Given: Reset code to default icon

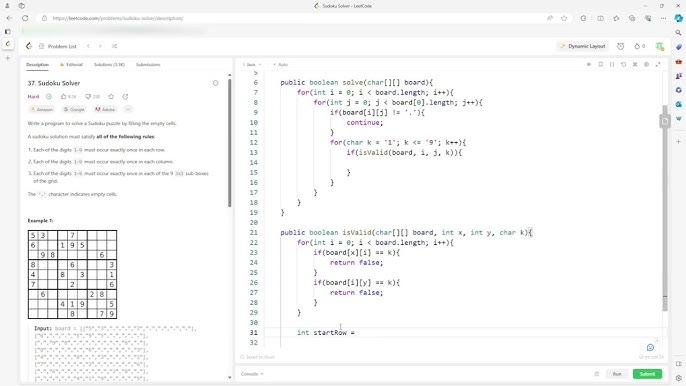Looking at the screenshot, I should click(623, 64).
